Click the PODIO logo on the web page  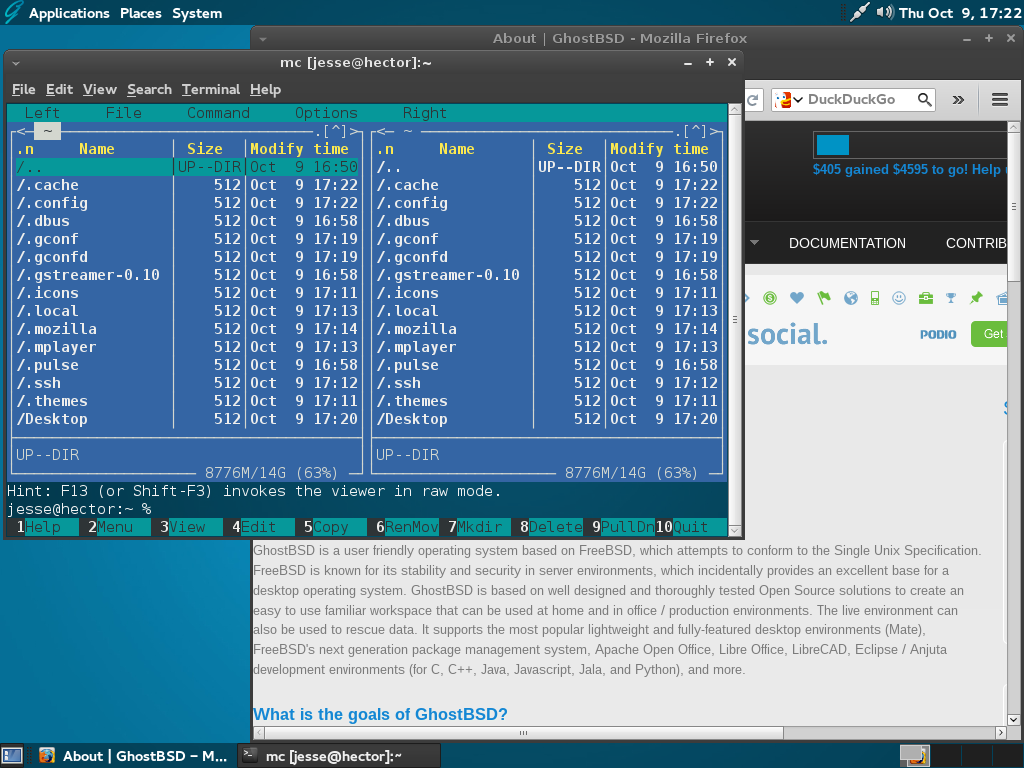coord(938,334)
